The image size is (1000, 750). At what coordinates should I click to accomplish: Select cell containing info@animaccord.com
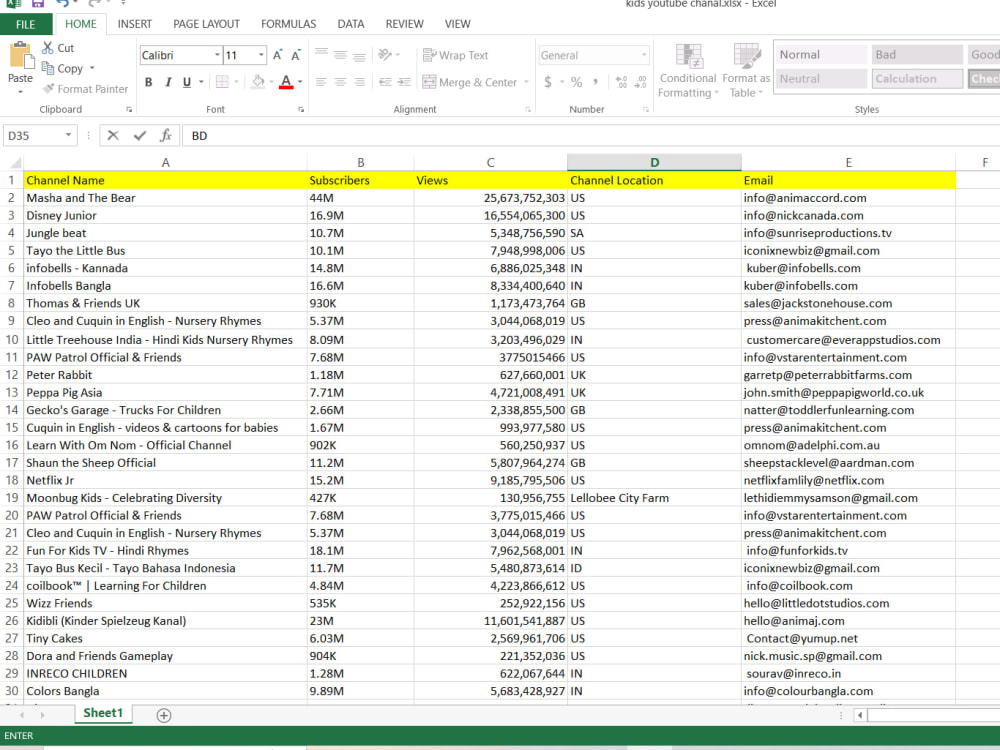coord(848,198)
